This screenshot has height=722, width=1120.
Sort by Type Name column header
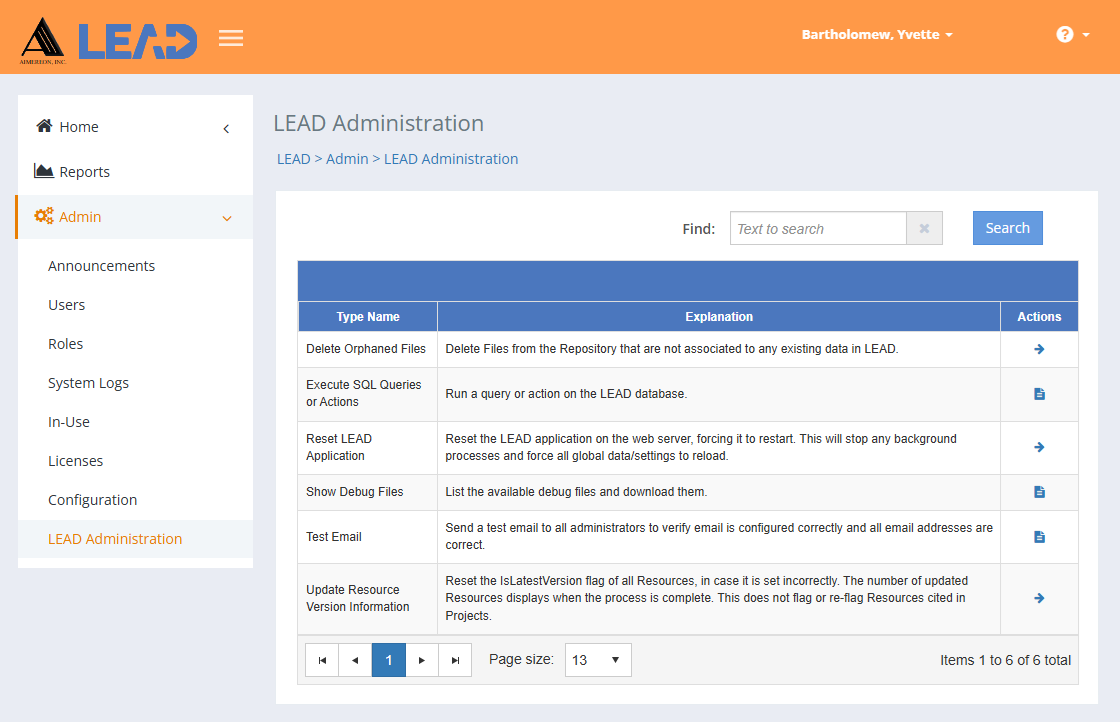[368, 316]
